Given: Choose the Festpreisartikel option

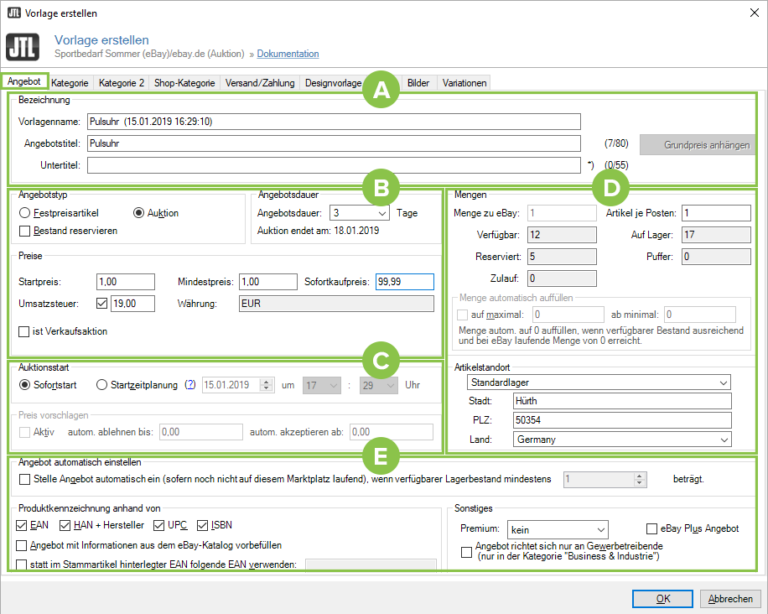Looking at the screenshot, I should click(x=25, y=213).
